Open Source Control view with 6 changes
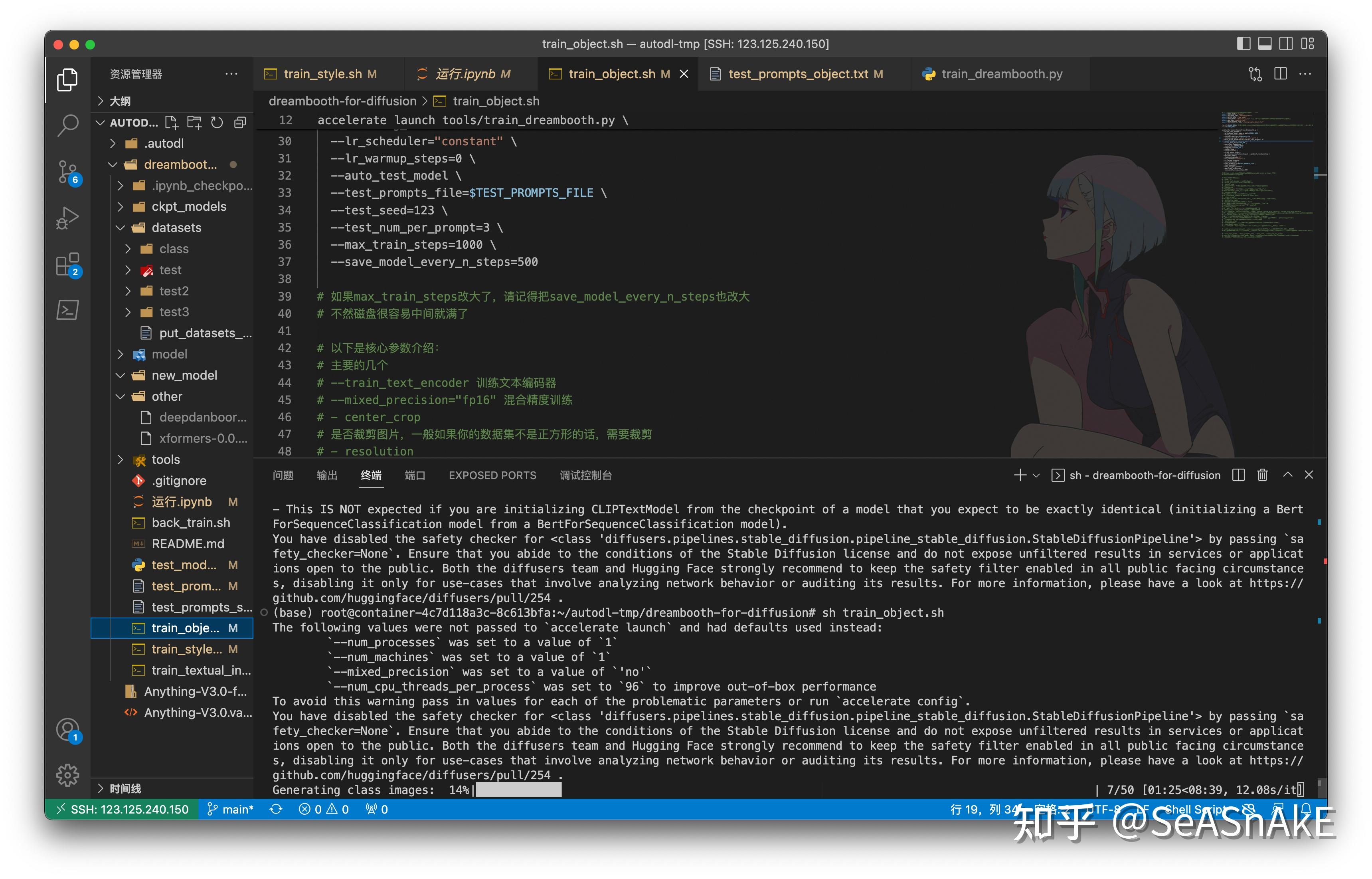The image size is (1372, 879). tap(67, 171)
